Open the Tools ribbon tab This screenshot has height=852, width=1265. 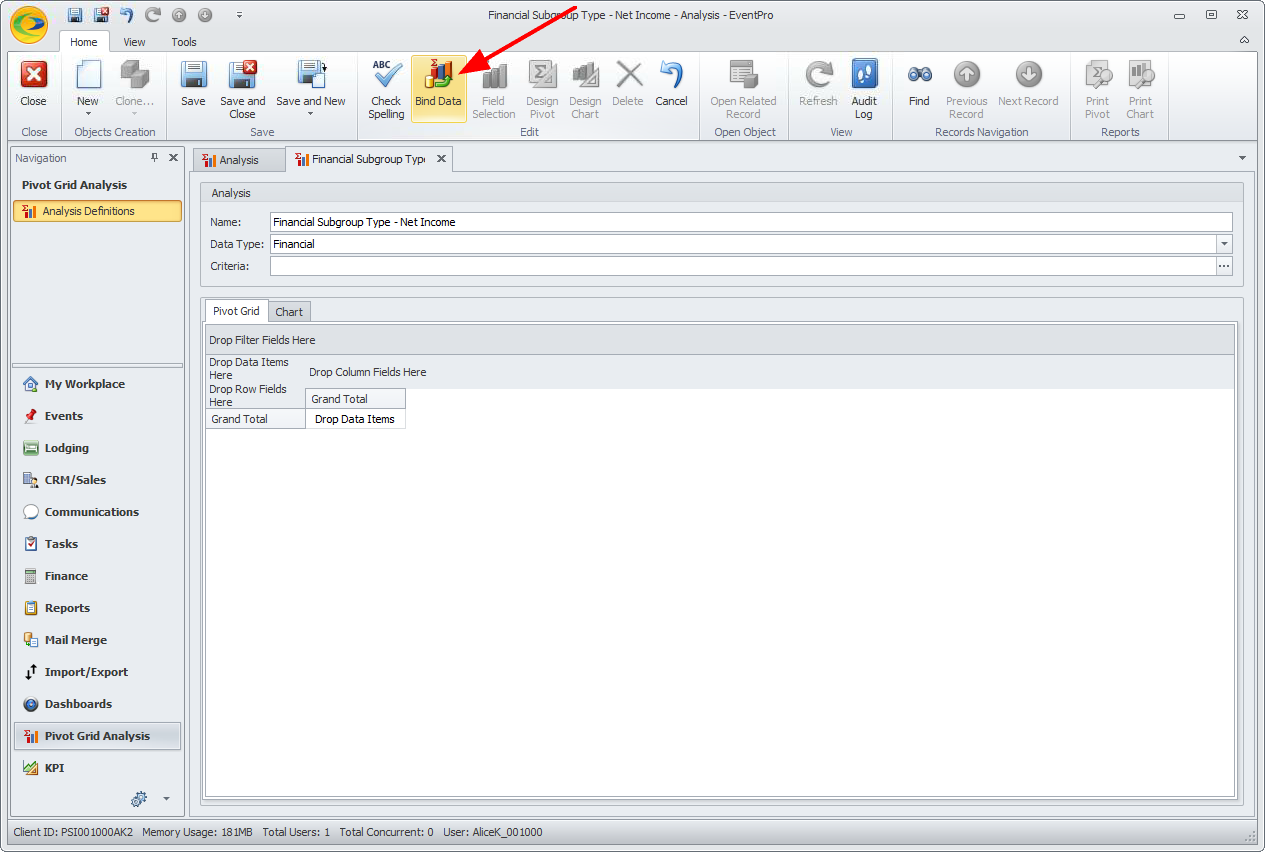(x=184, y=42)
